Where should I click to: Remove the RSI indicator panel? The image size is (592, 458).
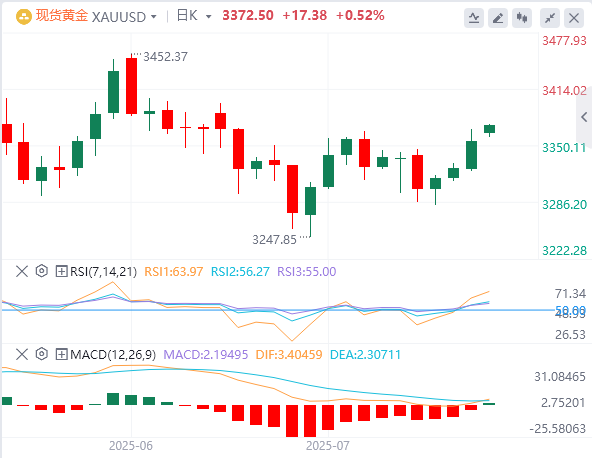tap(22, 271)
